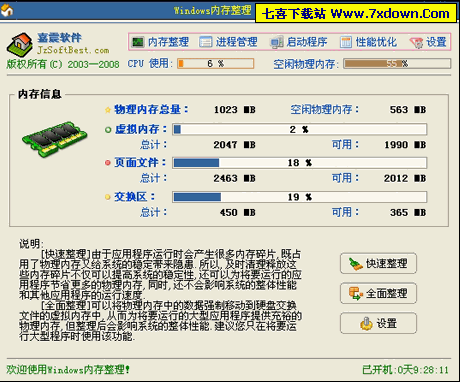This screenshot has height=382, width=460.
Task: Click the 虚拟内存 usage bar
Action: click(300, 129)
